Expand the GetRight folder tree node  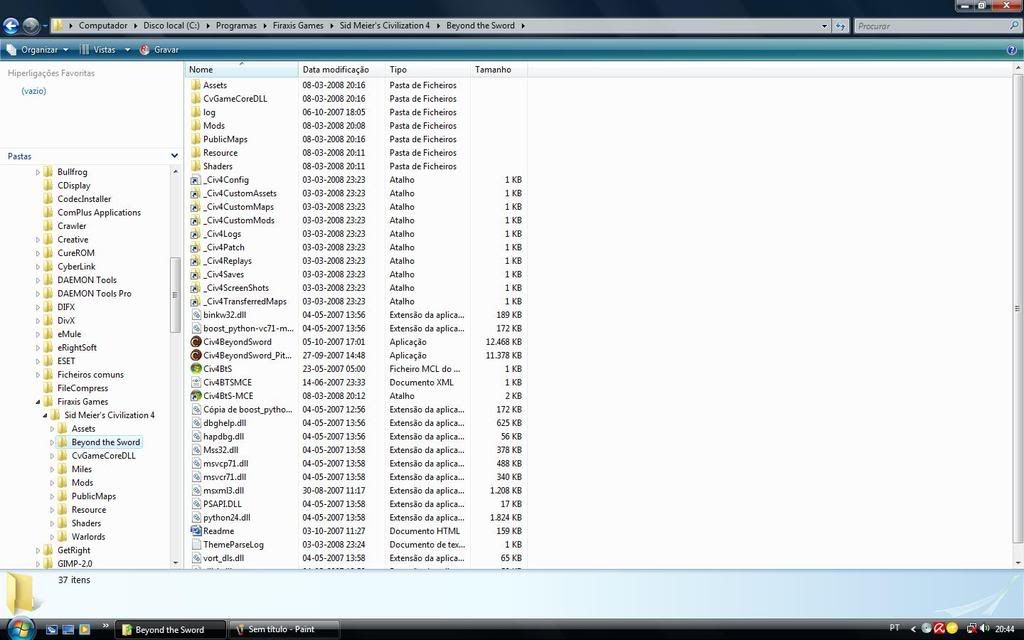[37, 551]
